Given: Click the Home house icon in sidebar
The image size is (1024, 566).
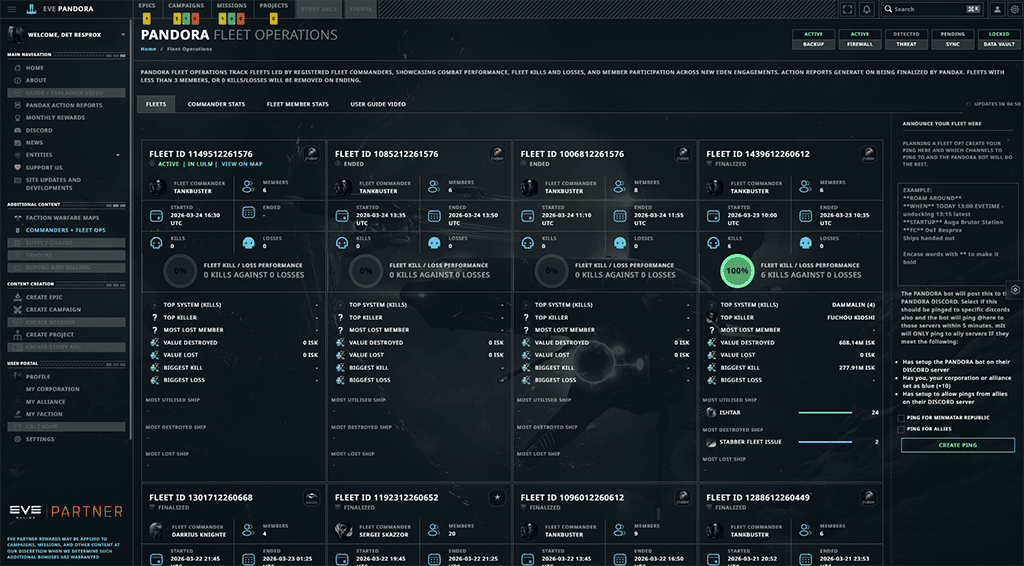Looking at the screenshot, I should (18, 68).
